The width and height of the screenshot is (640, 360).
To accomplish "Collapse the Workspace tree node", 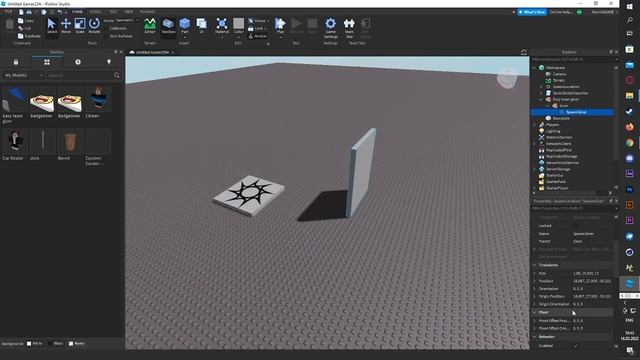I will (x=535, y=68).
